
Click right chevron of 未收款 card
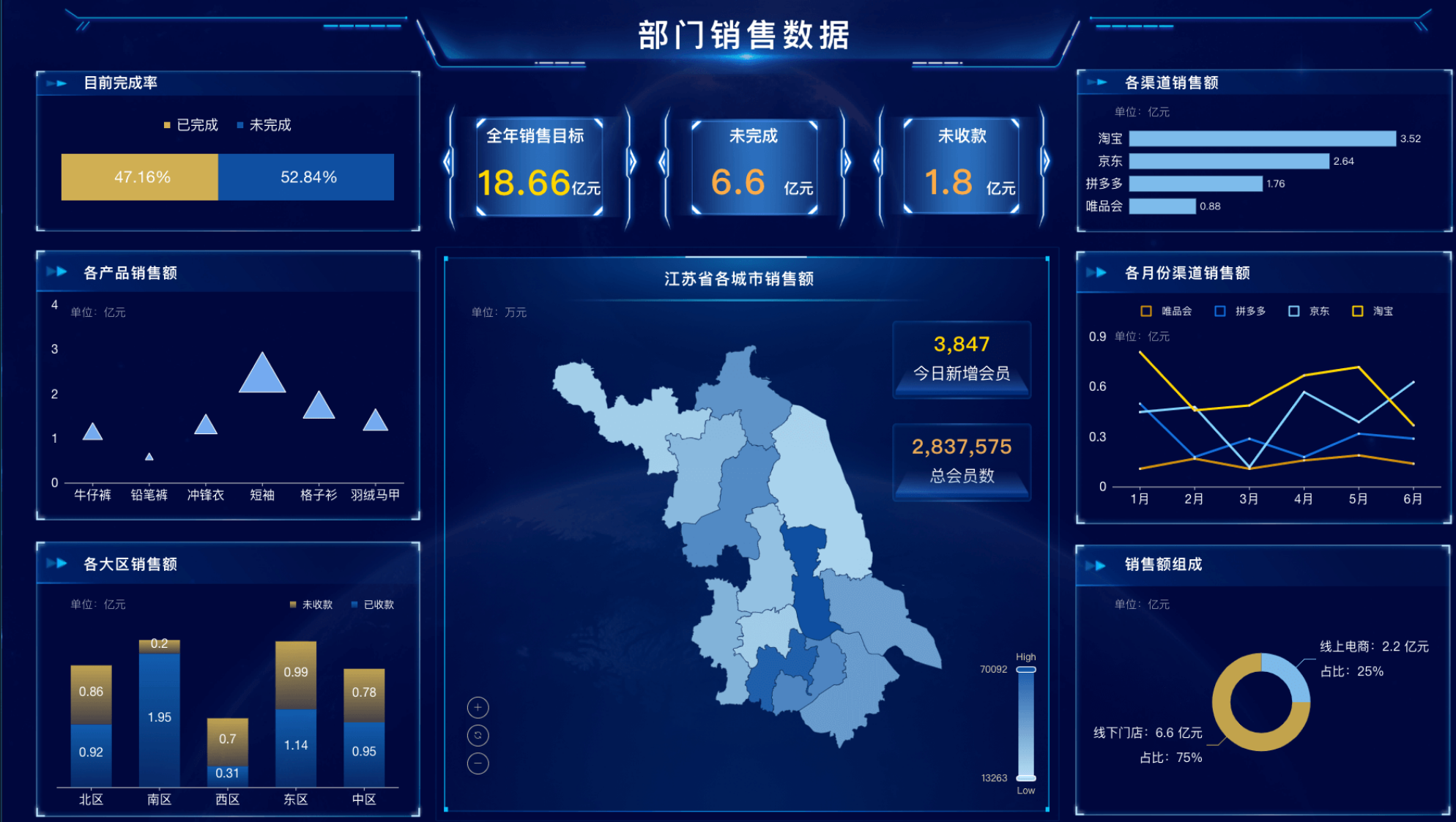(1045, 161)
